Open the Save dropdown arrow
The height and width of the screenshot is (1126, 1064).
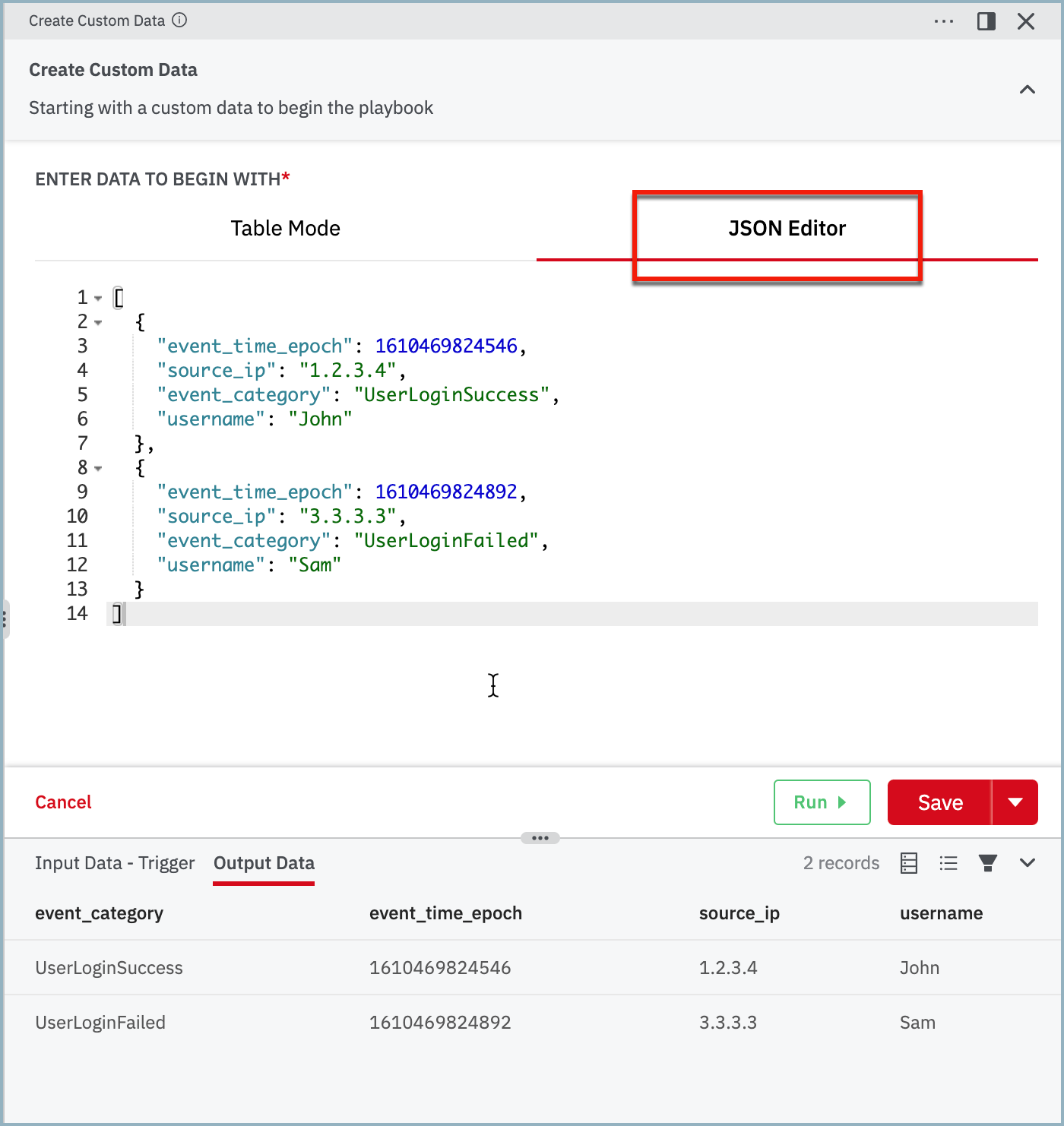(1015, 802)
